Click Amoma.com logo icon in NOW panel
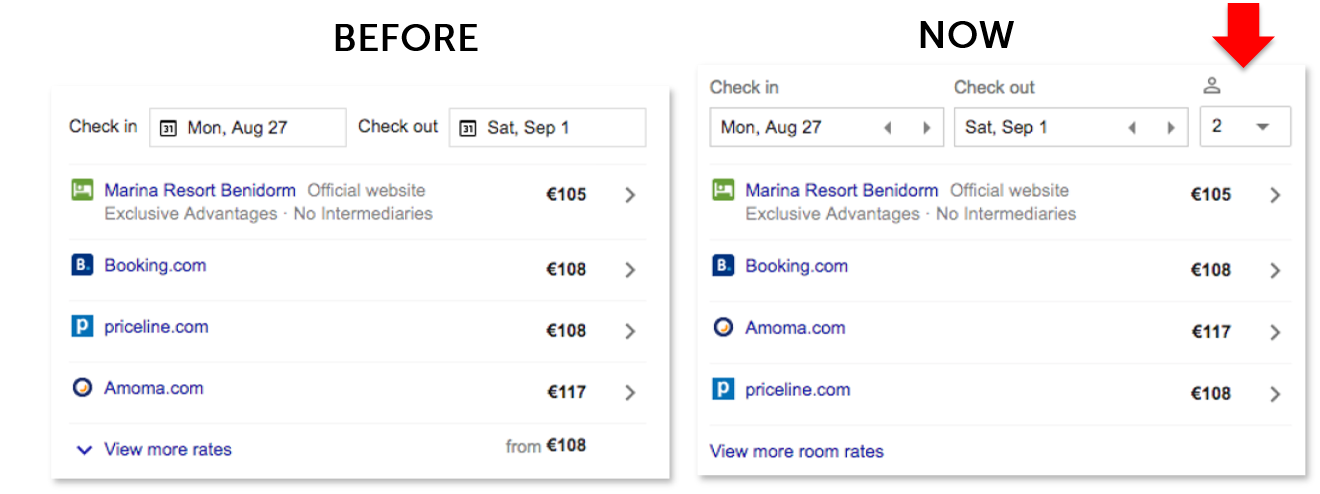Viewport: 1320px width, 494px height. (723, 327)
